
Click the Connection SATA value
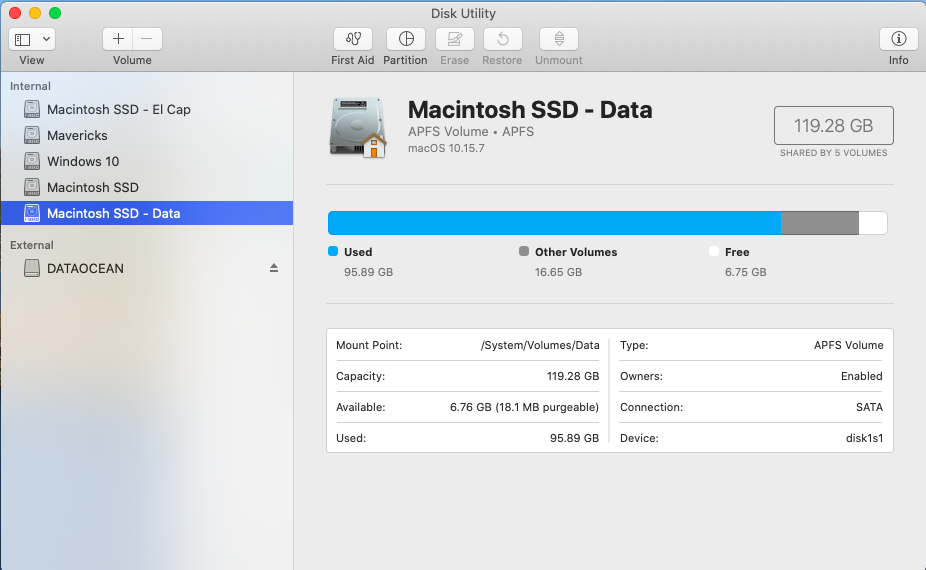869,407
